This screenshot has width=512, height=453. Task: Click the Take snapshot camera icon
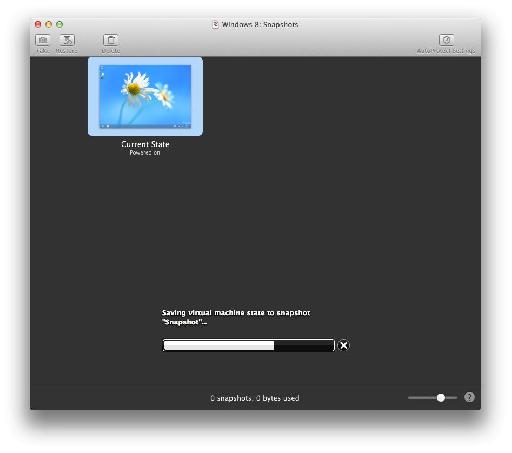pos(42,40)
